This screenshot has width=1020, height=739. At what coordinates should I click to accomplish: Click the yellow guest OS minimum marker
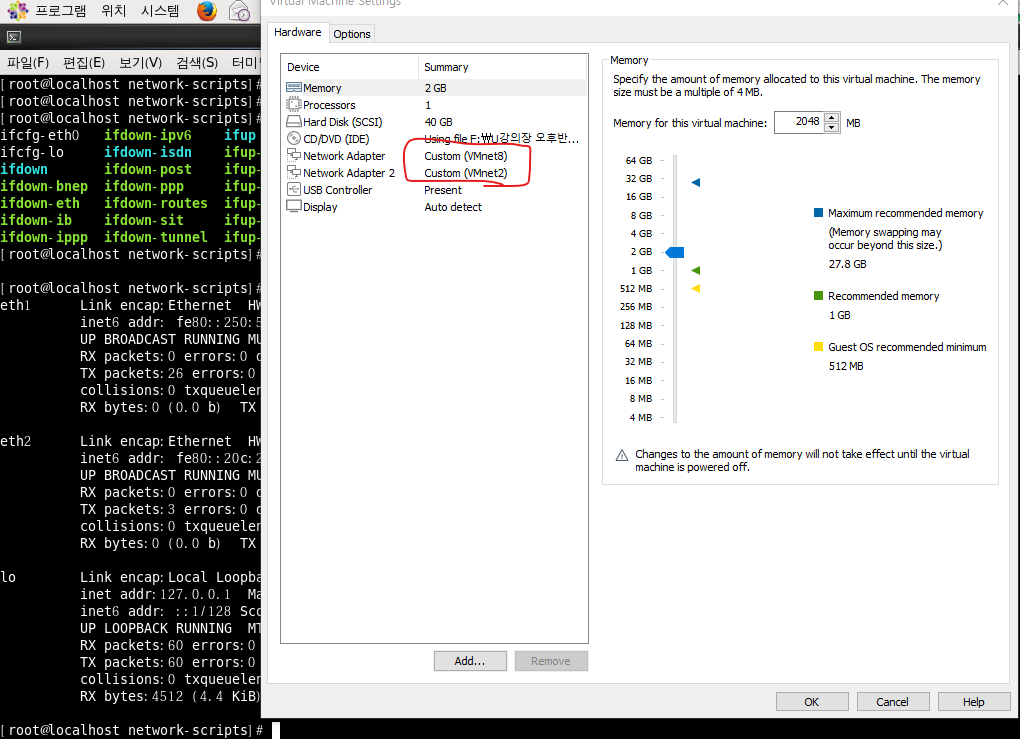pyautogui.click(x=695, y=288)
